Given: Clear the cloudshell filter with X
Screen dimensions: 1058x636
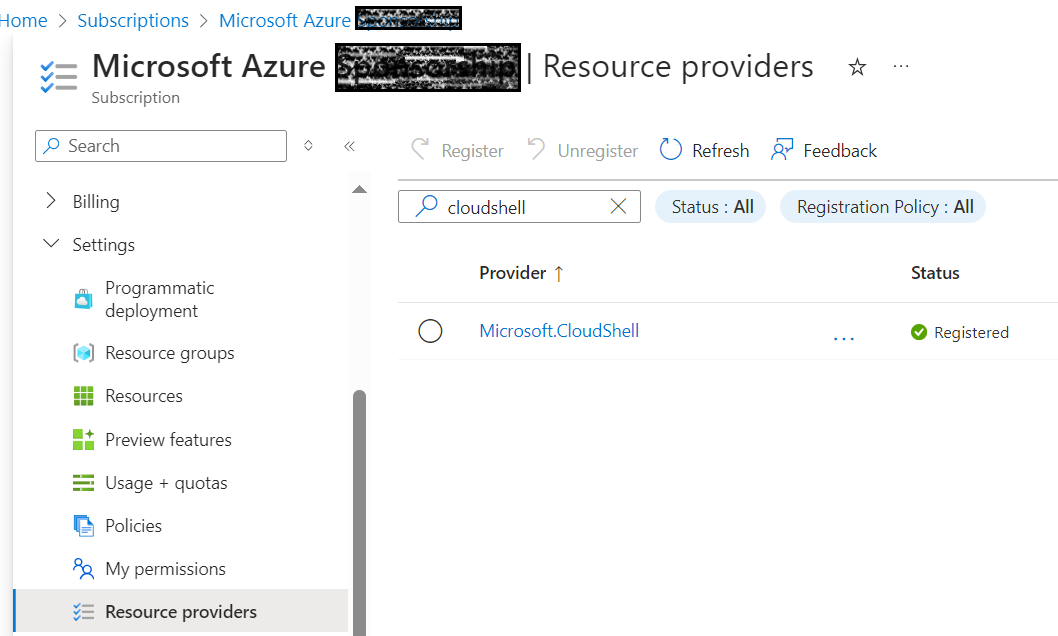Looking at the screenshot, I should [x=618, y=206].
